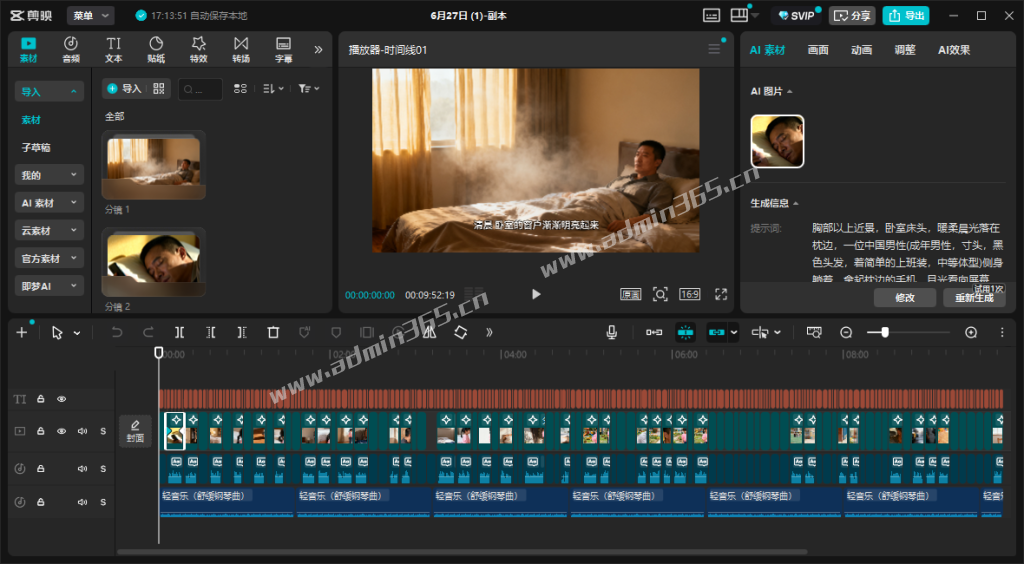The height and width of the screenshot is (564, 1024).
Task: Hide the text track with eye icon
Action: click(61, 399)
